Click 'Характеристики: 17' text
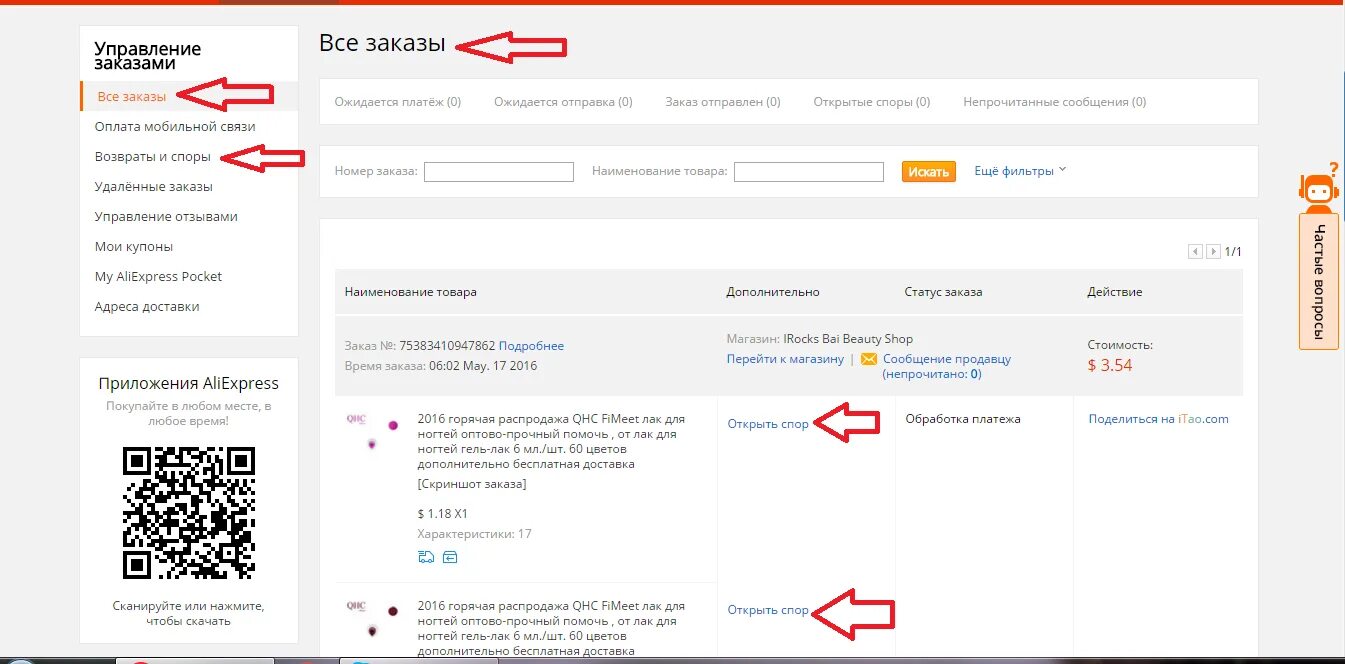Viewport: 1345px width, 664px height. click(x=474, y=534)
